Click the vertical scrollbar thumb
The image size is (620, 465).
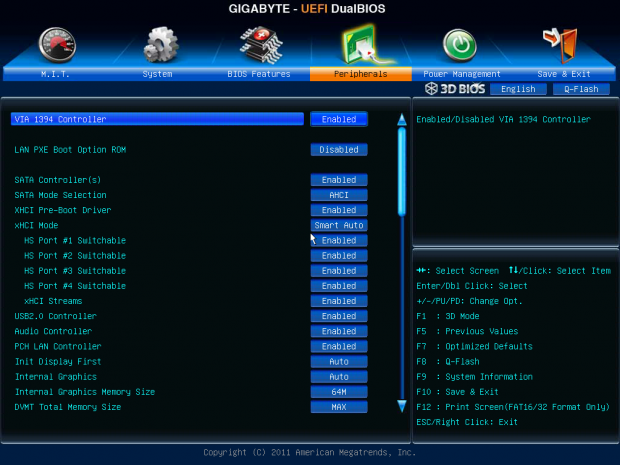coord(402,172)
